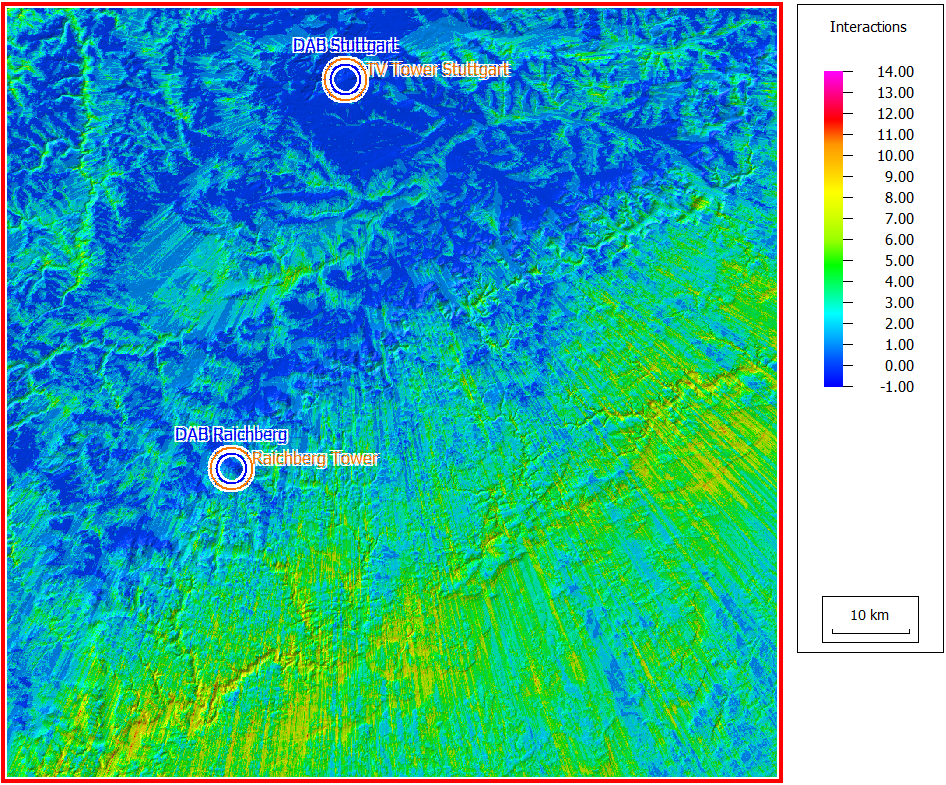
Task: Choose the 5.00 legend tick label
Action: pyautogui.click(x=895, y=261)
